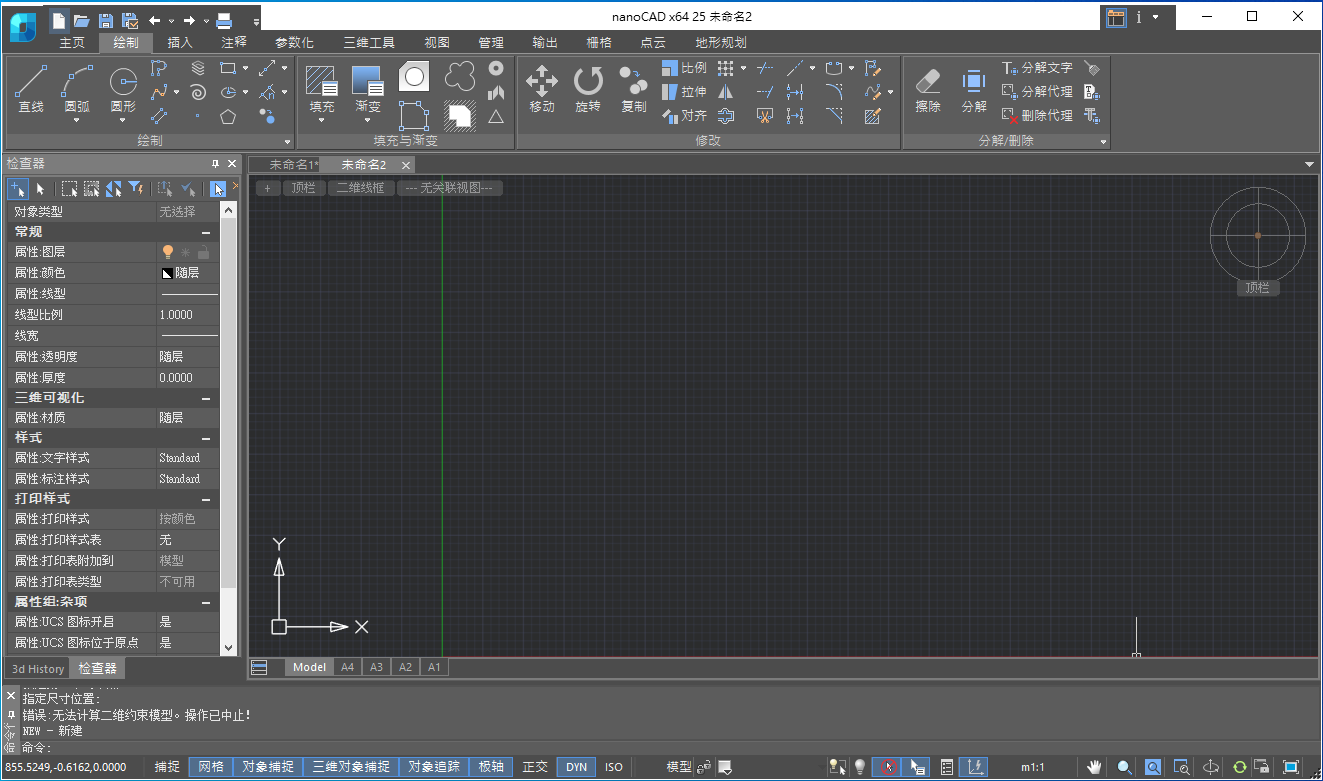
Task: Toggle DYN dynamic input
Action: (x=576, y=767)
